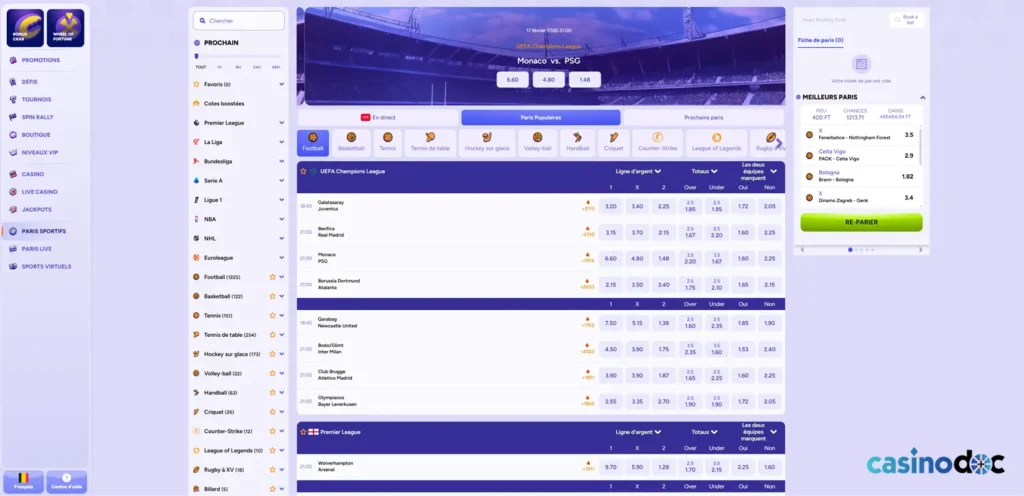Image resolution: width=1024 pixels, height=496 pixels.
Task: Favorite Tennis de table in sports list
Action: [x=273, y=335]
